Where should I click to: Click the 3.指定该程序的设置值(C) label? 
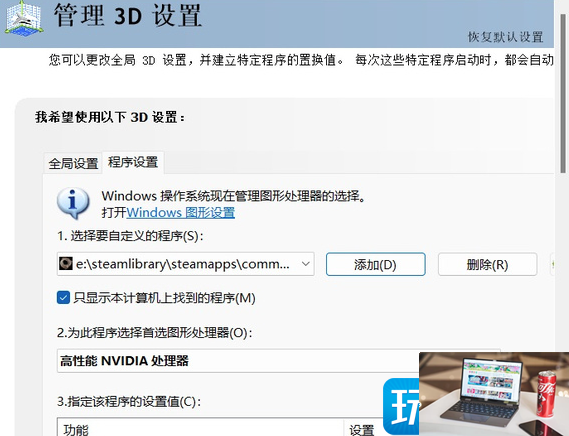pos(129,402)
